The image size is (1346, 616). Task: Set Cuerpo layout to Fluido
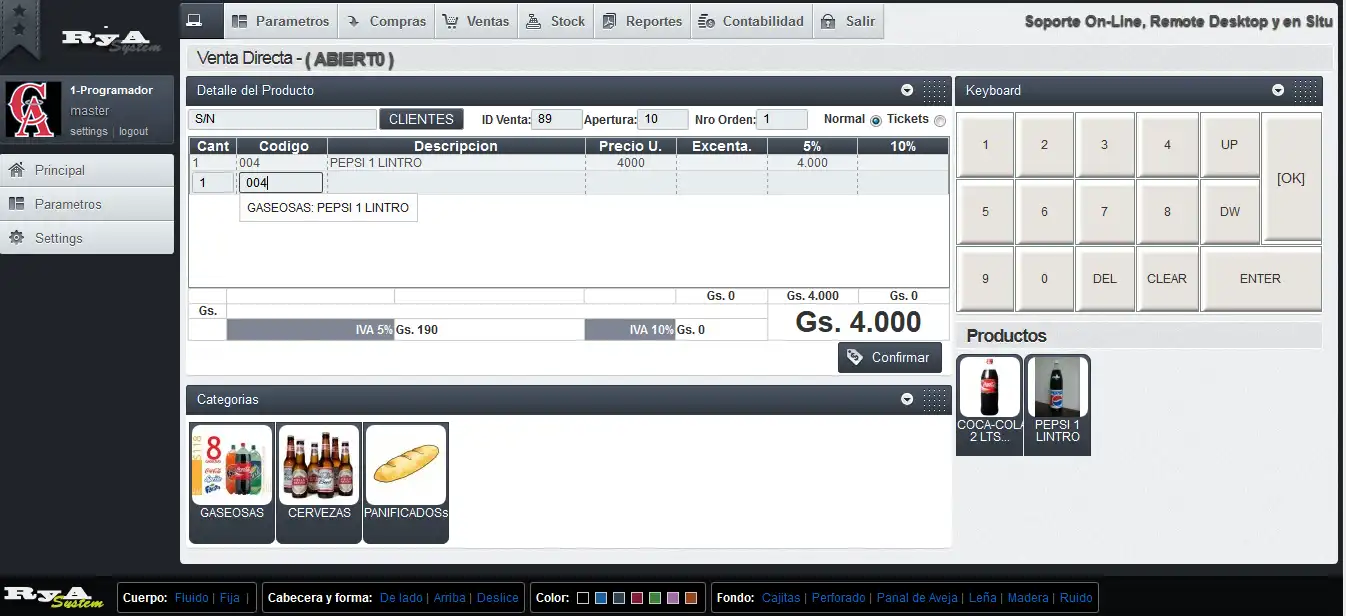click(x=192, y=598)
